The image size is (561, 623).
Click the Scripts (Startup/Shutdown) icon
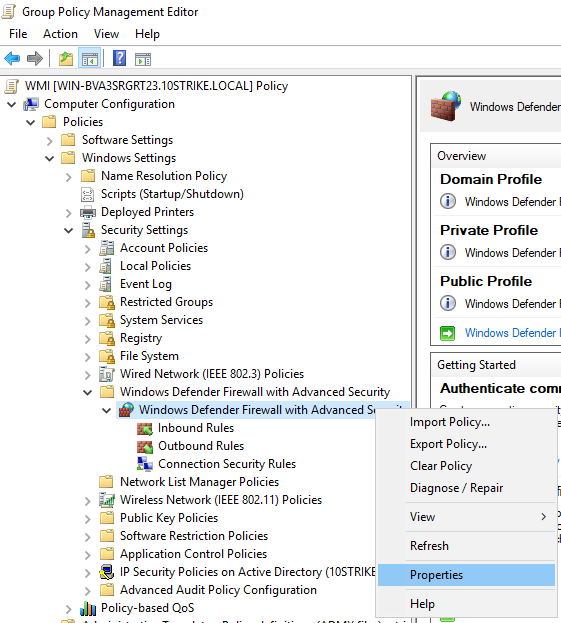click(87, 194)
